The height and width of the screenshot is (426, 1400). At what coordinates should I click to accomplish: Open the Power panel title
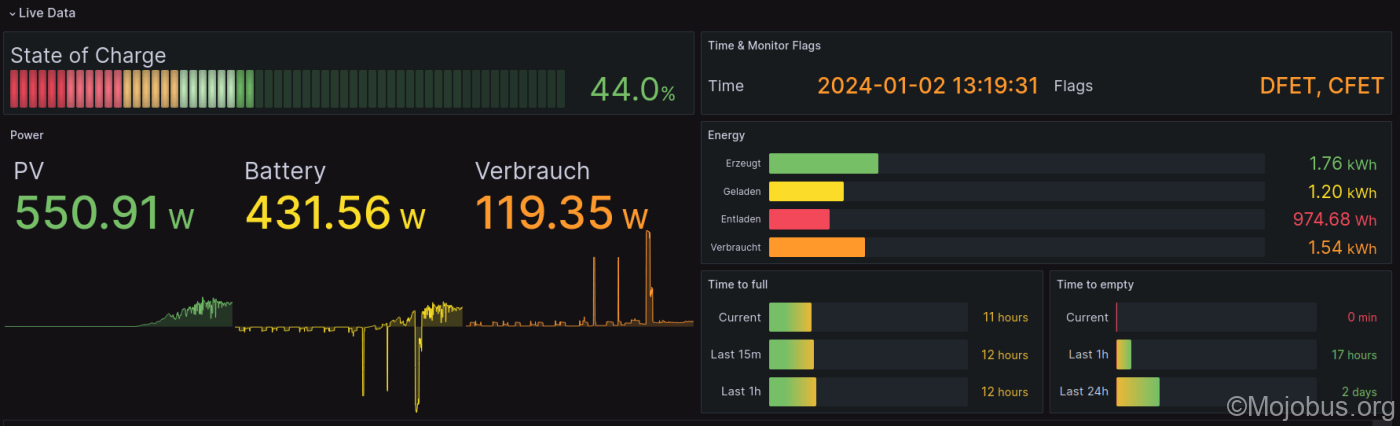coord(27,135)
